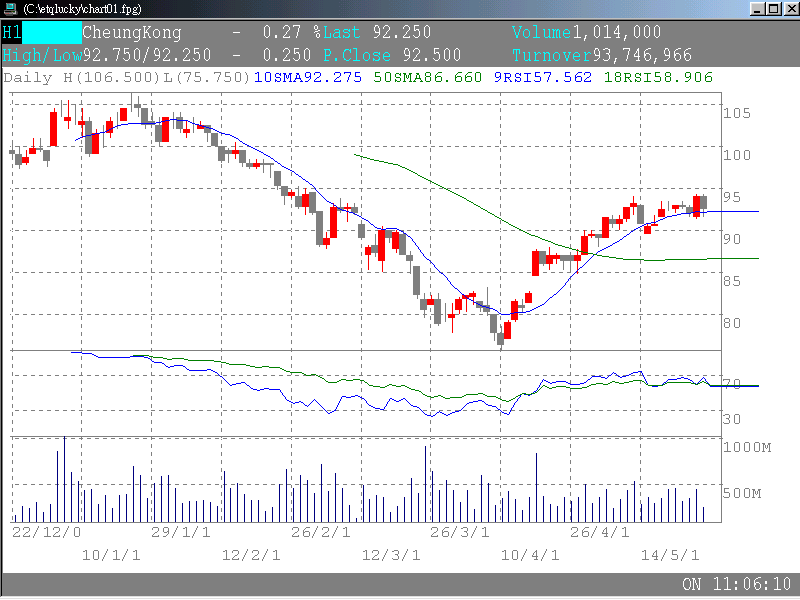Image resolution: width=800 pixels, height=600 pixels.
Task: Click the 26/3/1 date axis label
Action: [x=460, y=532]
